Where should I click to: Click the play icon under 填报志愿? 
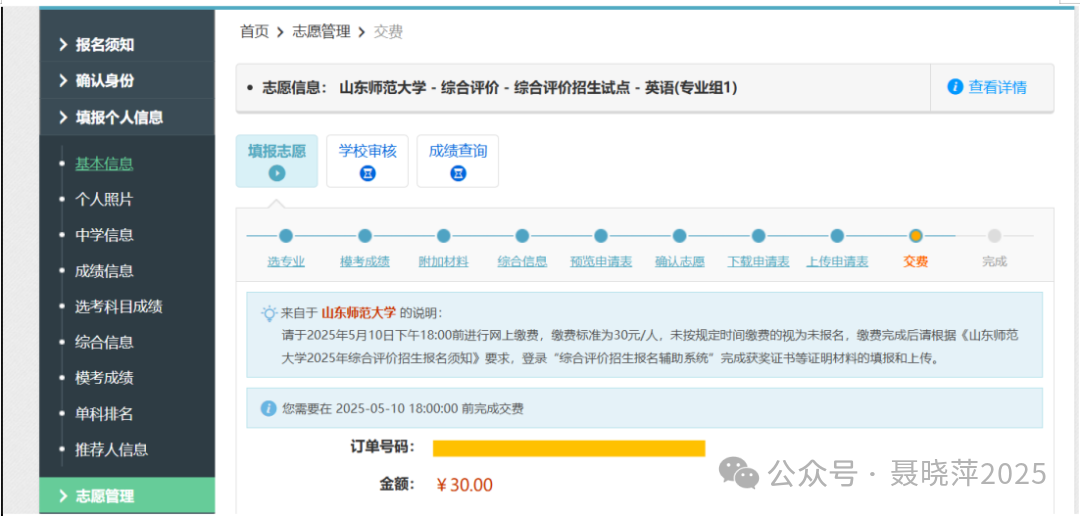[x=277, y=174]
